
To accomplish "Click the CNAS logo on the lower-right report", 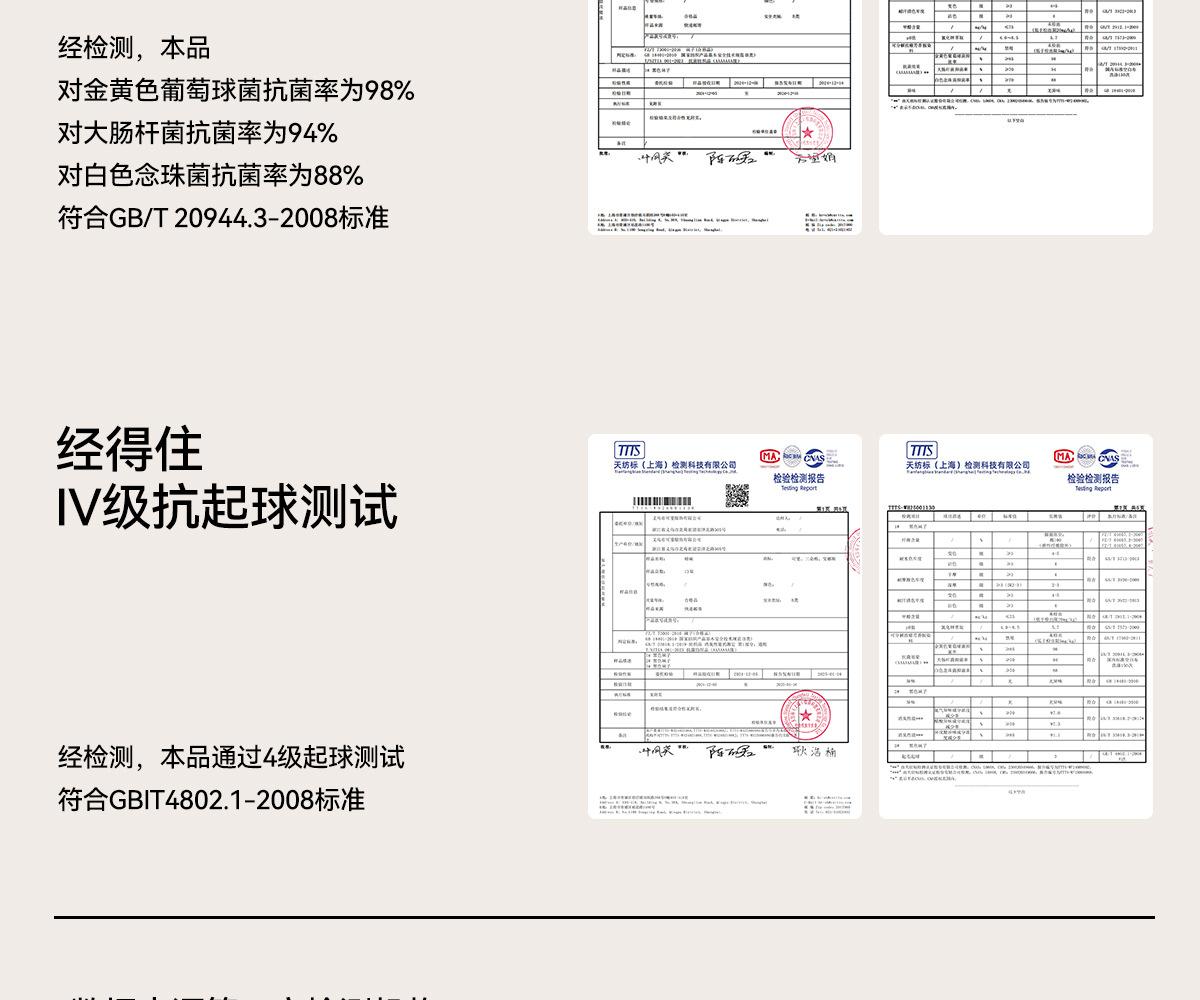I will 1108,458.
